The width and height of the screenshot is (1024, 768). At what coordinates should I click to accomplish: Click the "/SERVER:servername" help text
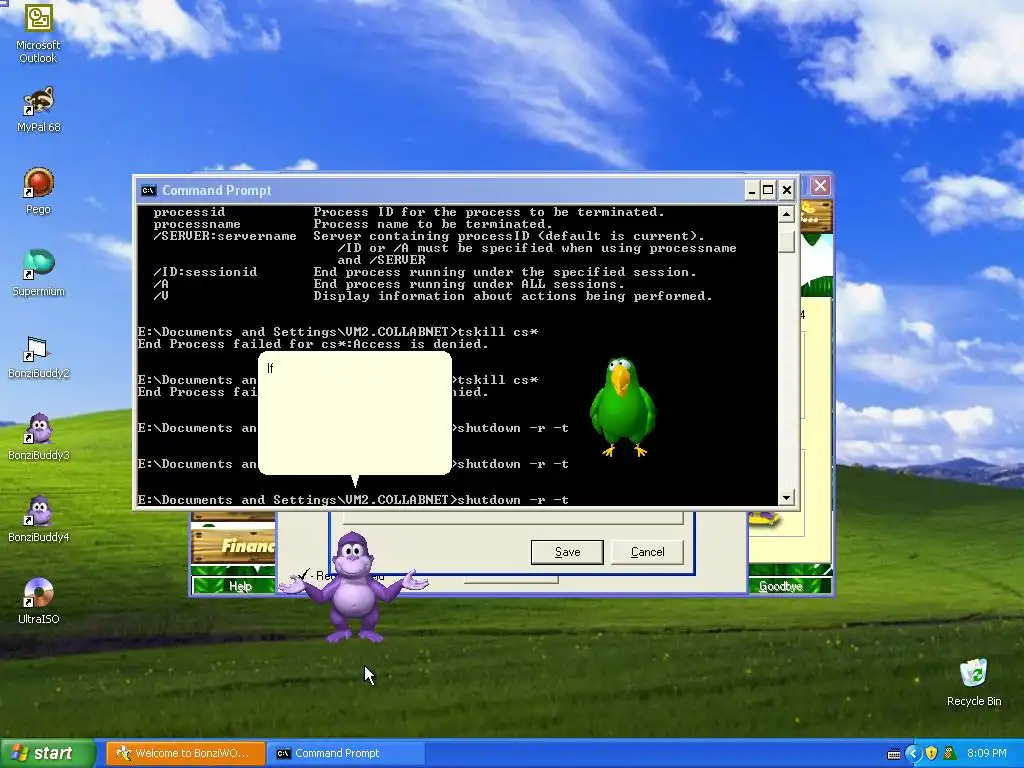click(x=225, y=236)
